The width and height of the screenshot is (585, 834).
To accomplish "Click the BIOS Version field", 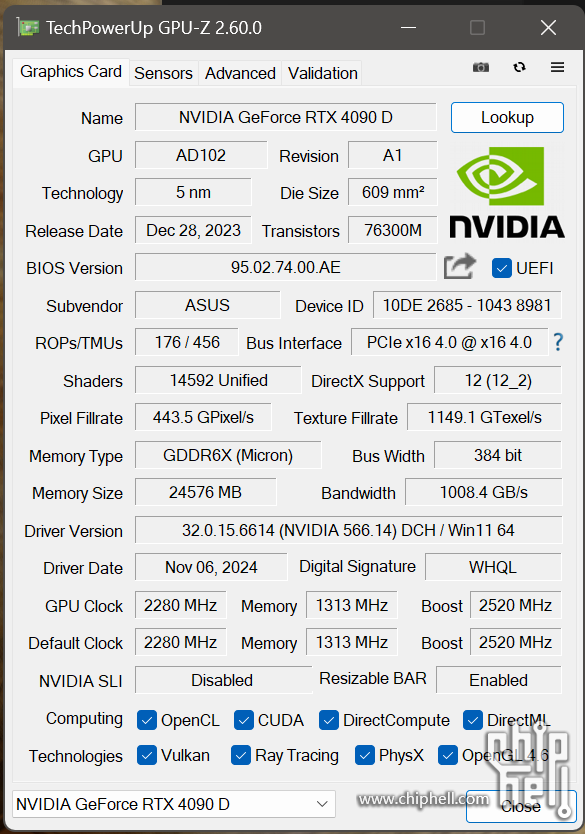I will click(x=286, y=267).
